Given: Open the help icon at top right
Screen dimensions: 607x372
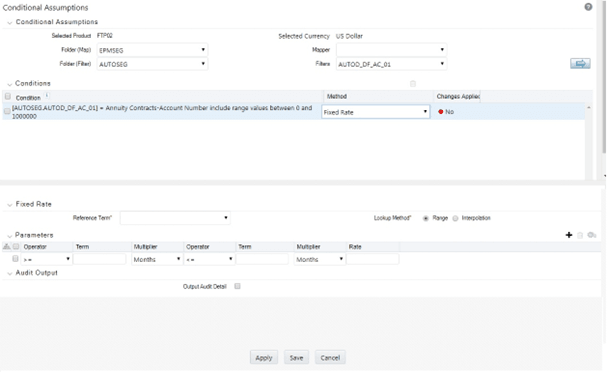Looking at the screenshot, I should [588, 7].
